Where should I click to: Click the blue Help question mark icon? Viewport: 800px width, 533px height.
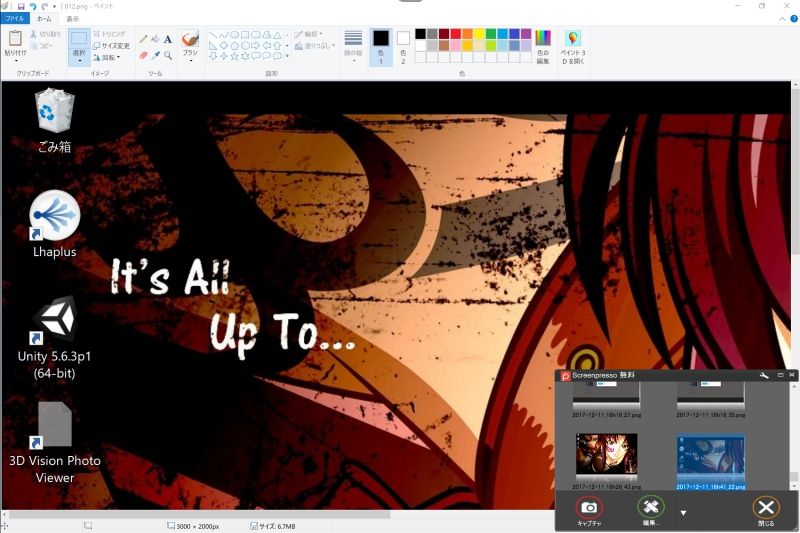pos(794,19)
